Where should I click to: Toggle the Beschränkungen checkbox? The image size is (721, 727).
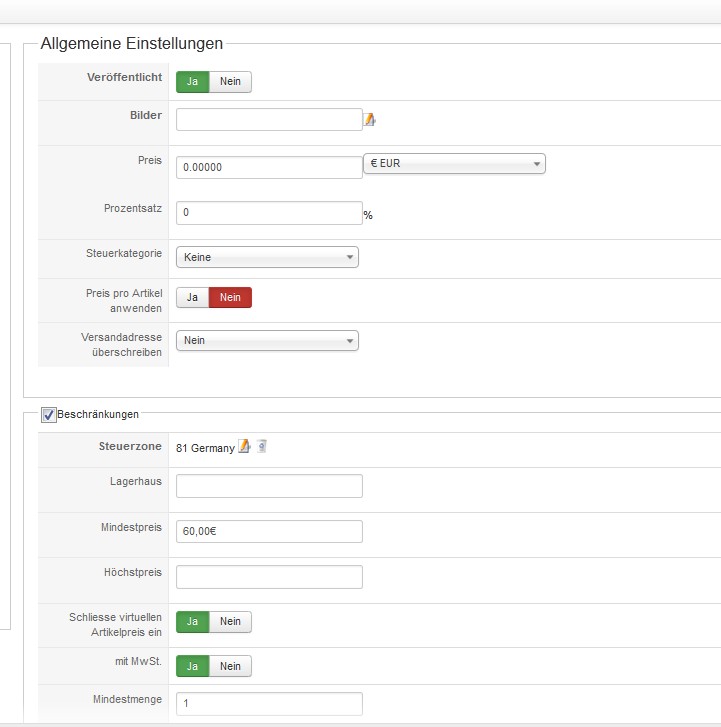48,415
